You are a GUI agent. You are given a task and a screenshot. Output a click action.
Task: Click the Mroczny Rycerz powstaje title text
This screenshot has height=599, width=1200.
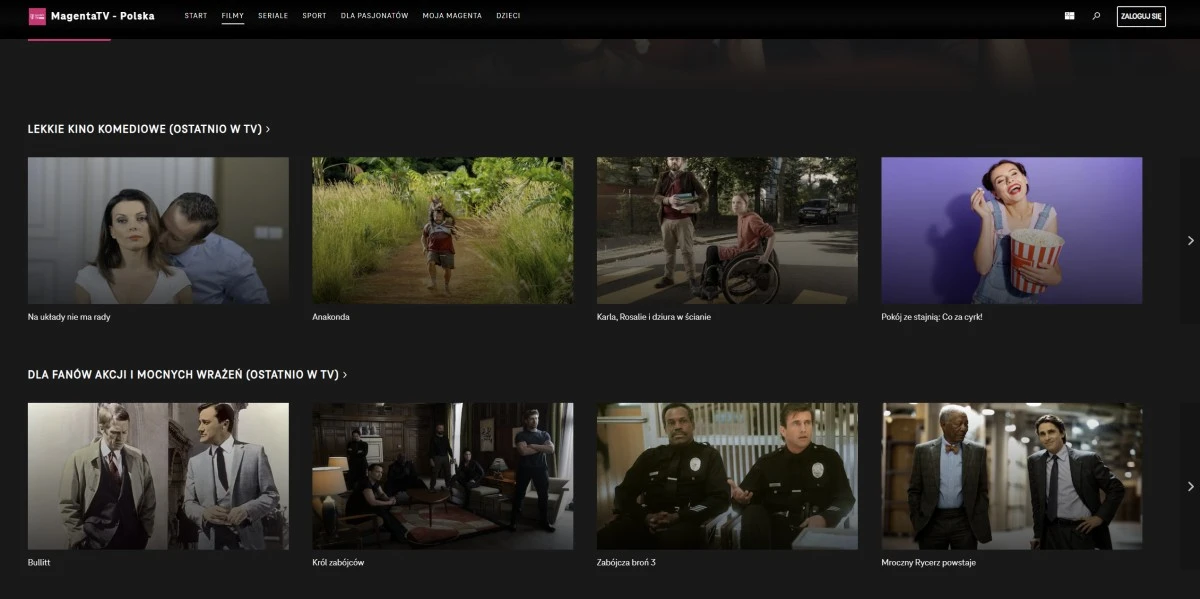click(928, 563)
